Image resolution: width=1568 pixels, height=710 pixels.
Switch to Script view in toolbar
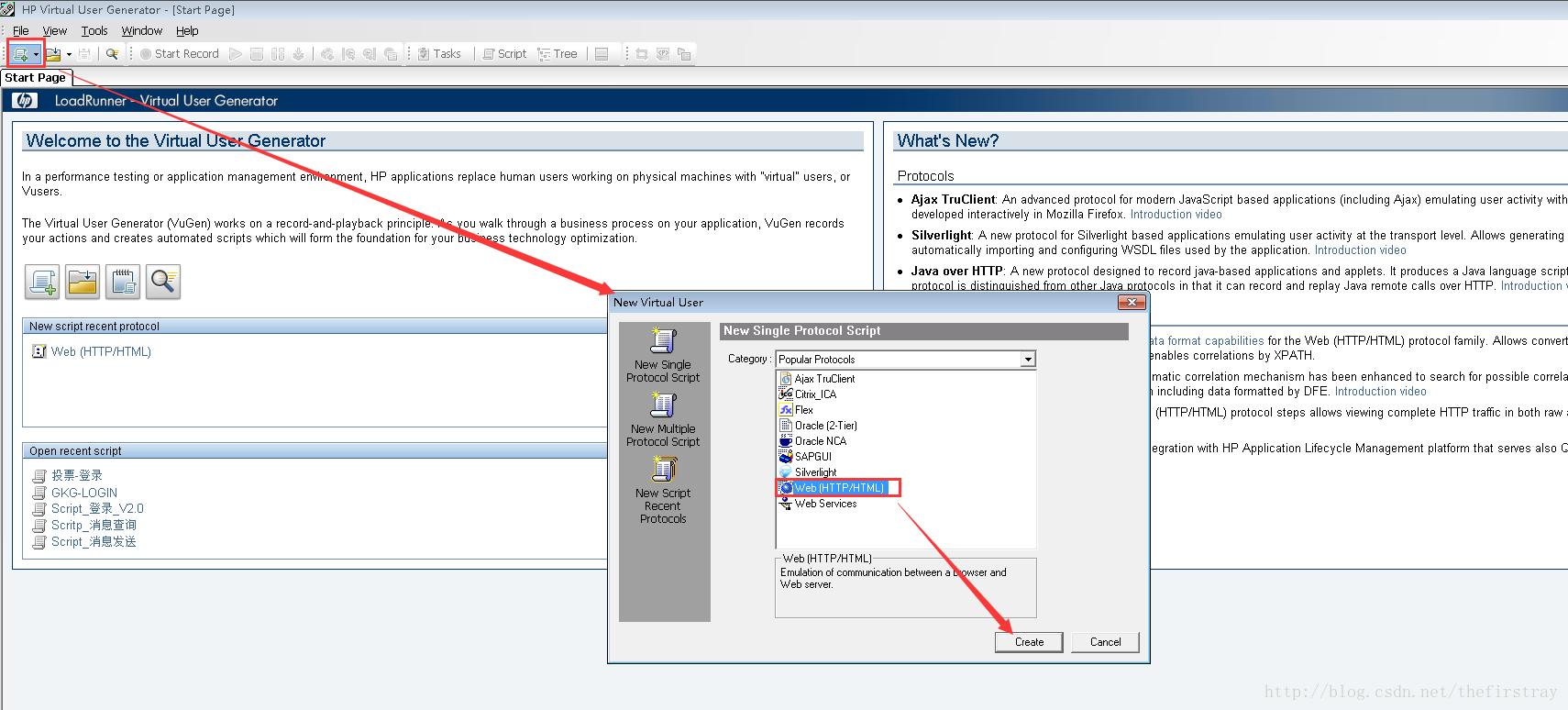[x=504, y=54]
